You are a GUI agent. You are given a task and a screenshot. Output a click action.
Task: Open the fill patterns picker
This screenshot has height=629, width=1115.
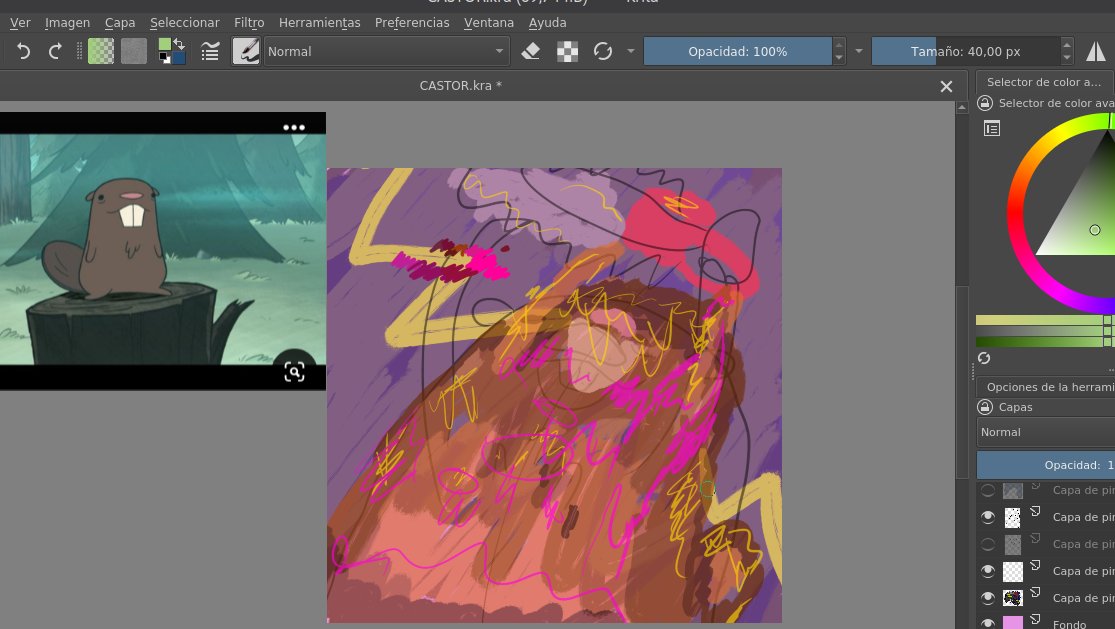[x=134, y=51]
